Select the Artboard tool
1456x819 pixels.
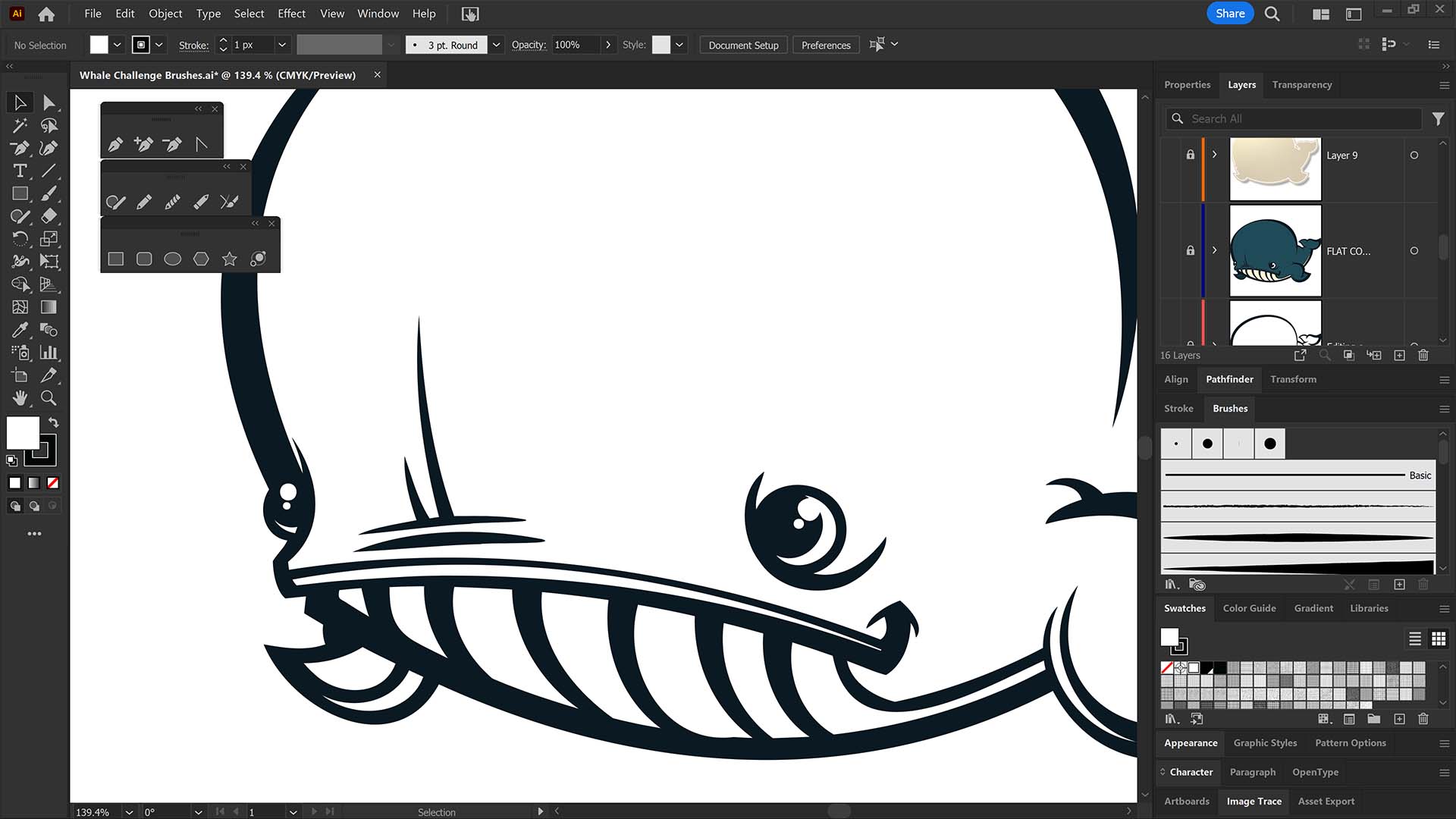(20, 375)
